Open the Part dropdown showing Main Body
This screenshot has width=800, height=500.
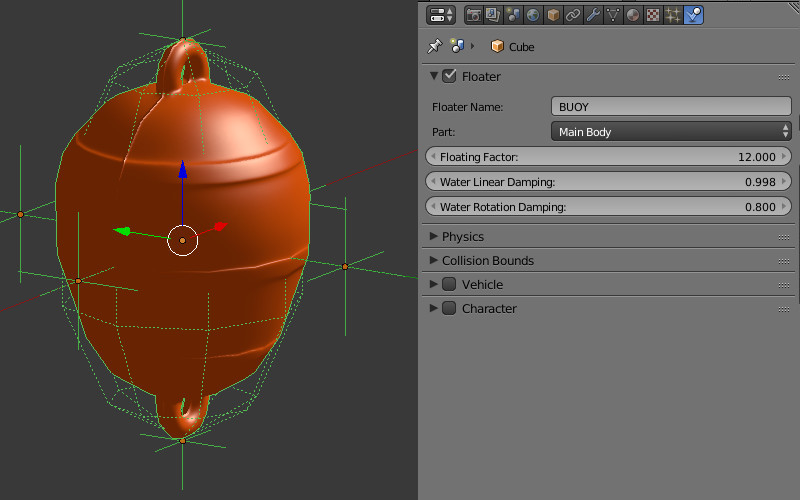coord(671,131)
